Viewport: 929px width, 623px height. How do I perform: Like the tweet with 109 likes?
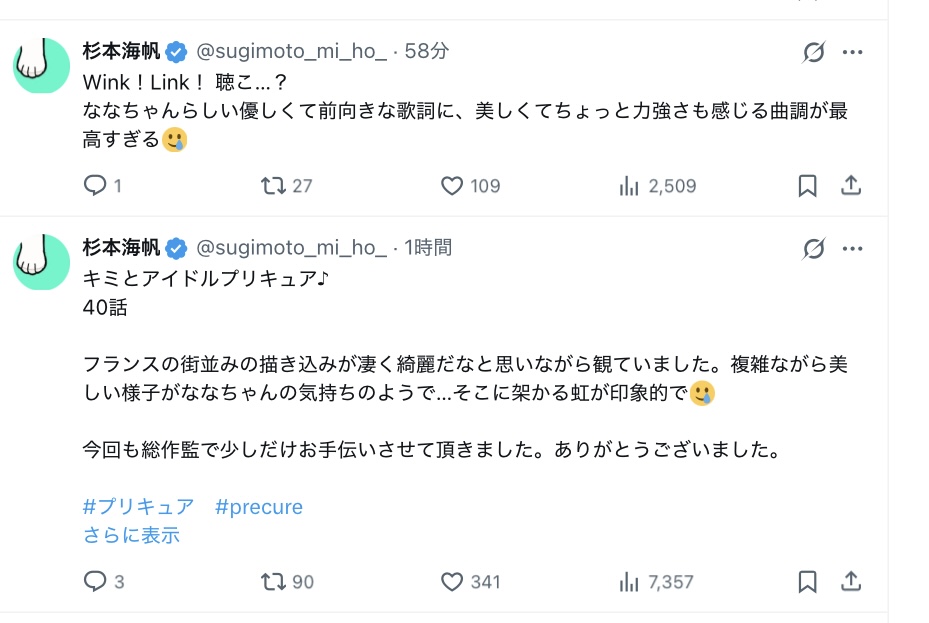(452, 186)
